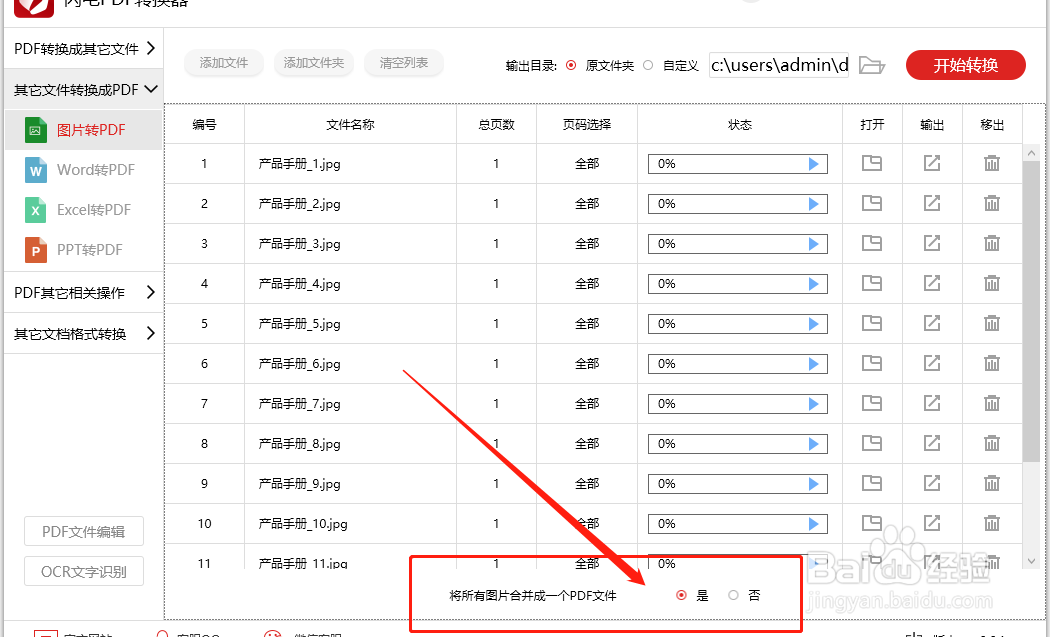Click 文件名称 column header

pos(350,124)
